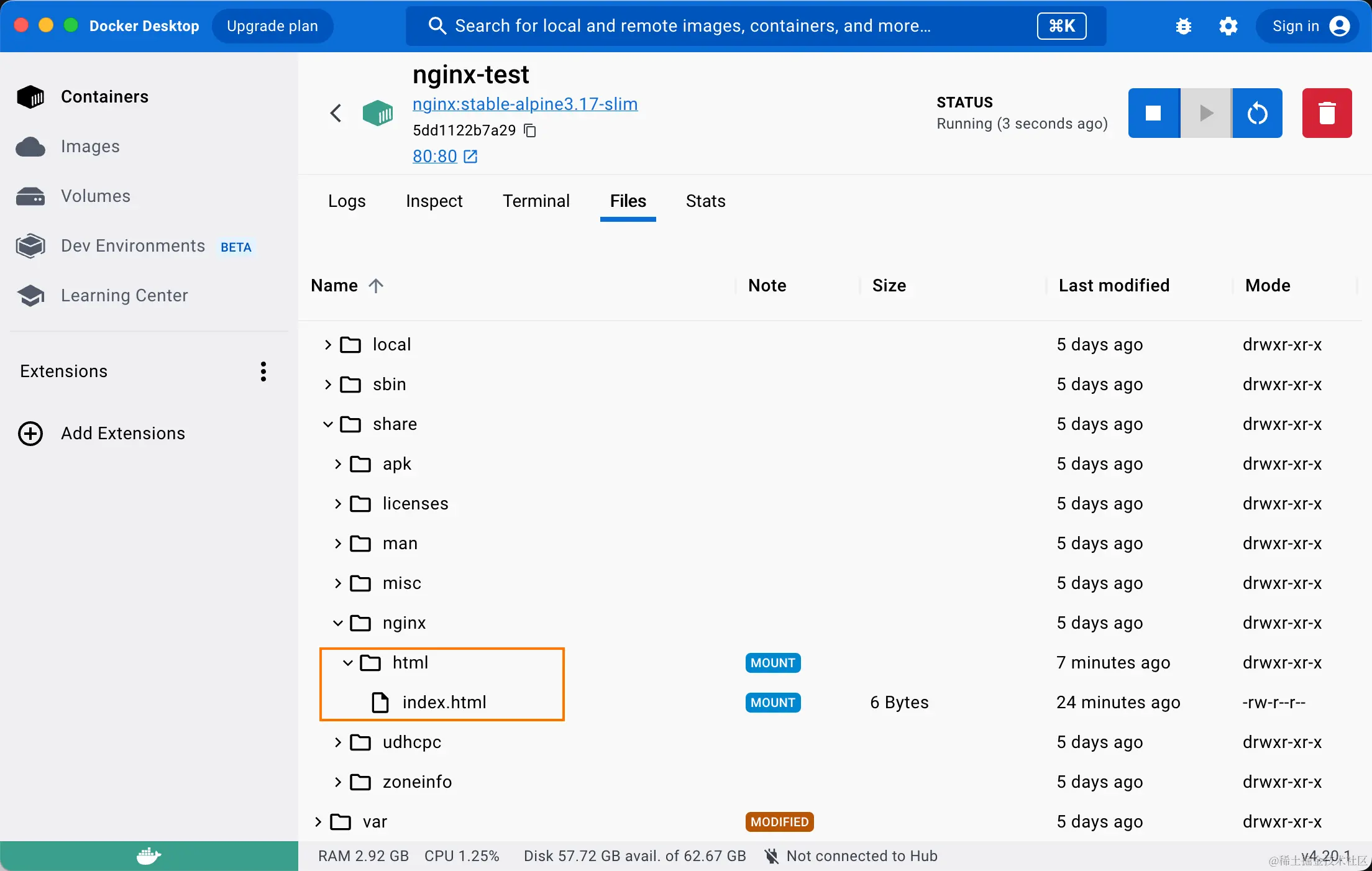Open the troubleshoot bug icon
Screen dimensions: 1372x871
1183,26
